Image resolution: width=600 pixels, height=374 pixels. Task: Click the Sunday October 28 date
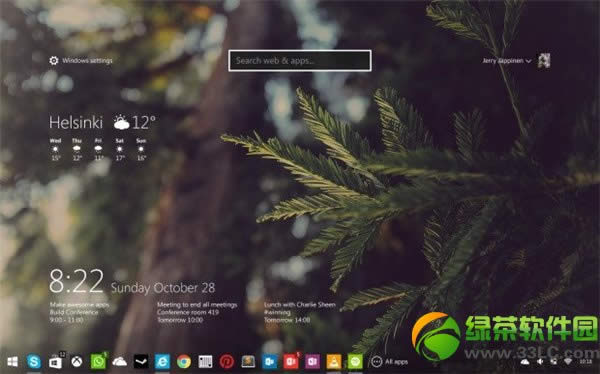click(163, 288)
